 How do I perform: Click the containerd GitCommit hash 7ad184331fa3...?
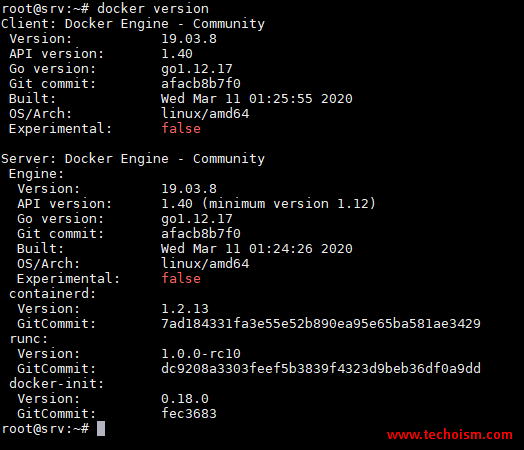(321, 324)
